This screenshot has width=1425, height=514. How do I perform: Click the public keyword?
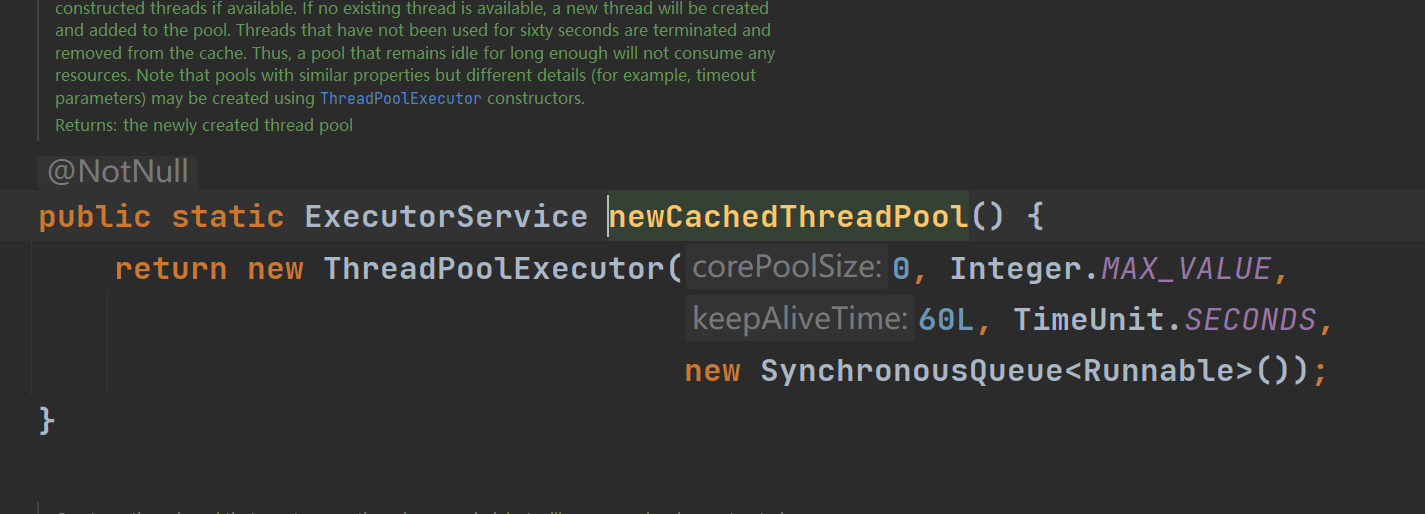tap(95, 217)
